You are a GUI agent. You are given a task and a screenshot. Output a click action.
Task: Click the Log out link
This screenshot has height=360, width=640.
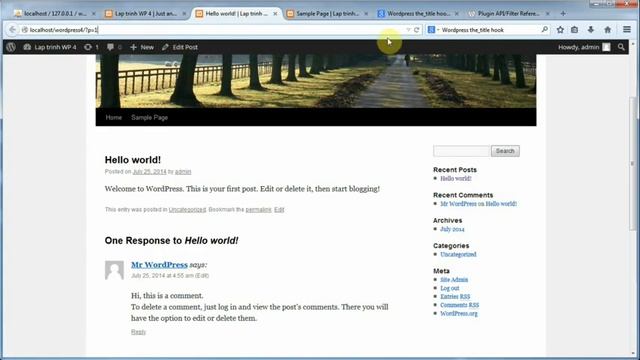[x=449, y=288]
